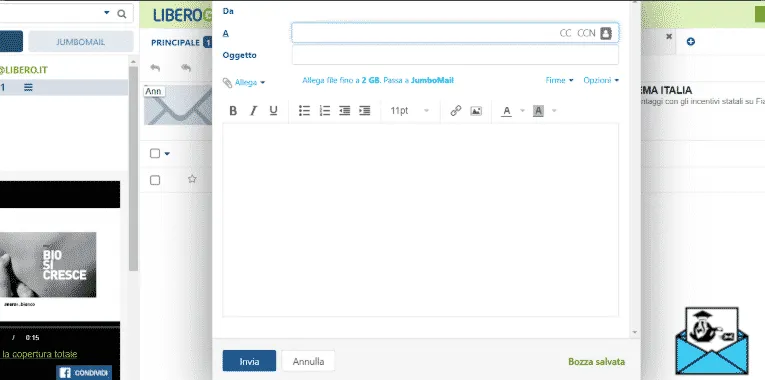Apply text color with the A icon
Image resolution: width=765 pixels, height=380 pixels.
coord(506,111)
